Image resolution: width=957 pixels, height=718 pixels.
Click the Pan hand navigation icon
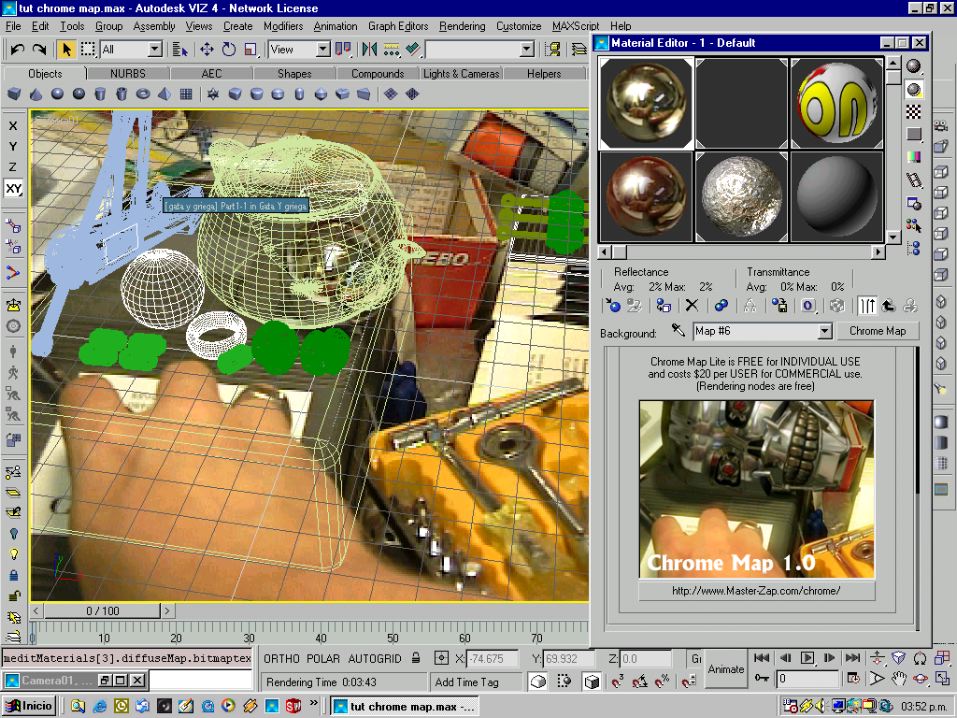point(899,678)
